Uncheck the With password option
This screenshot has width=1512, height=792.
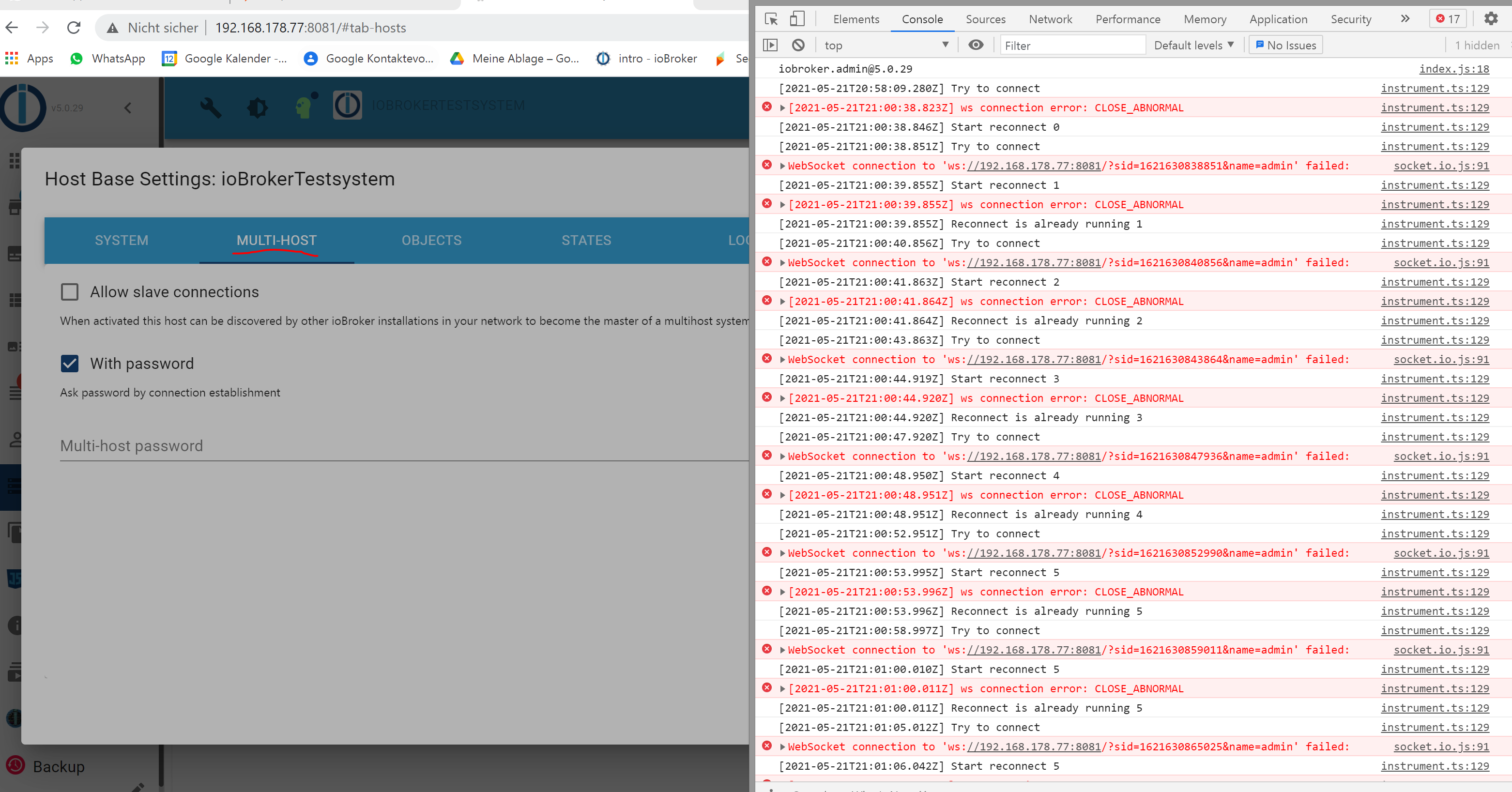tap(69, 364)
